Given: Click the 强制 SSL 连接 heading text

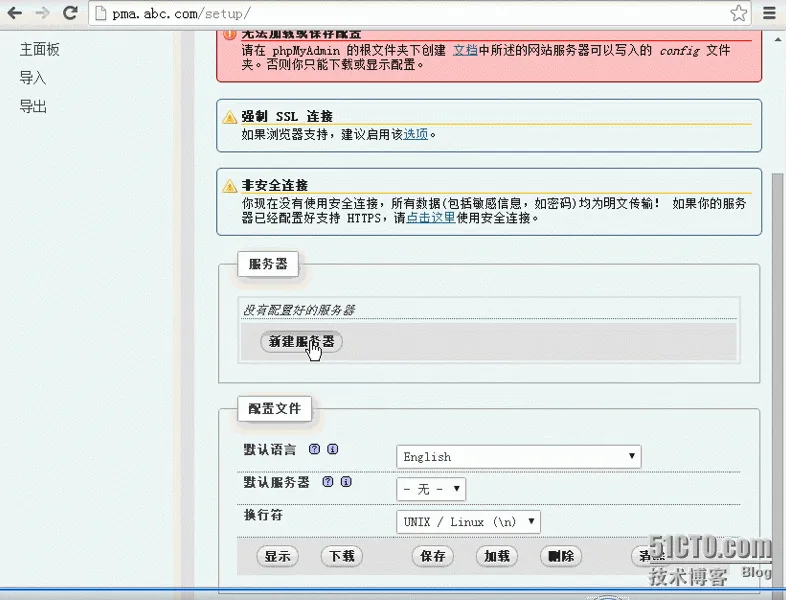Looking at the screenshot, I should click(x=287, y=116).
